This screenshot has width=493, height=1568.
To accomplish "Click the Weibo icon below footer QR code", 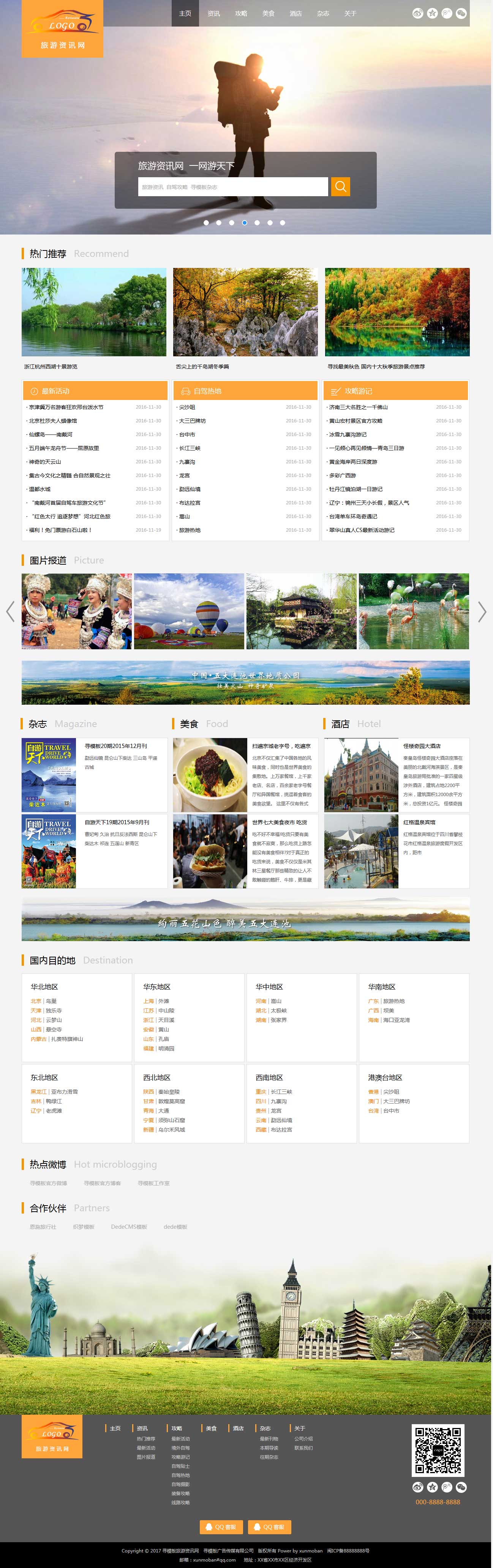I will click(417, 1487).
